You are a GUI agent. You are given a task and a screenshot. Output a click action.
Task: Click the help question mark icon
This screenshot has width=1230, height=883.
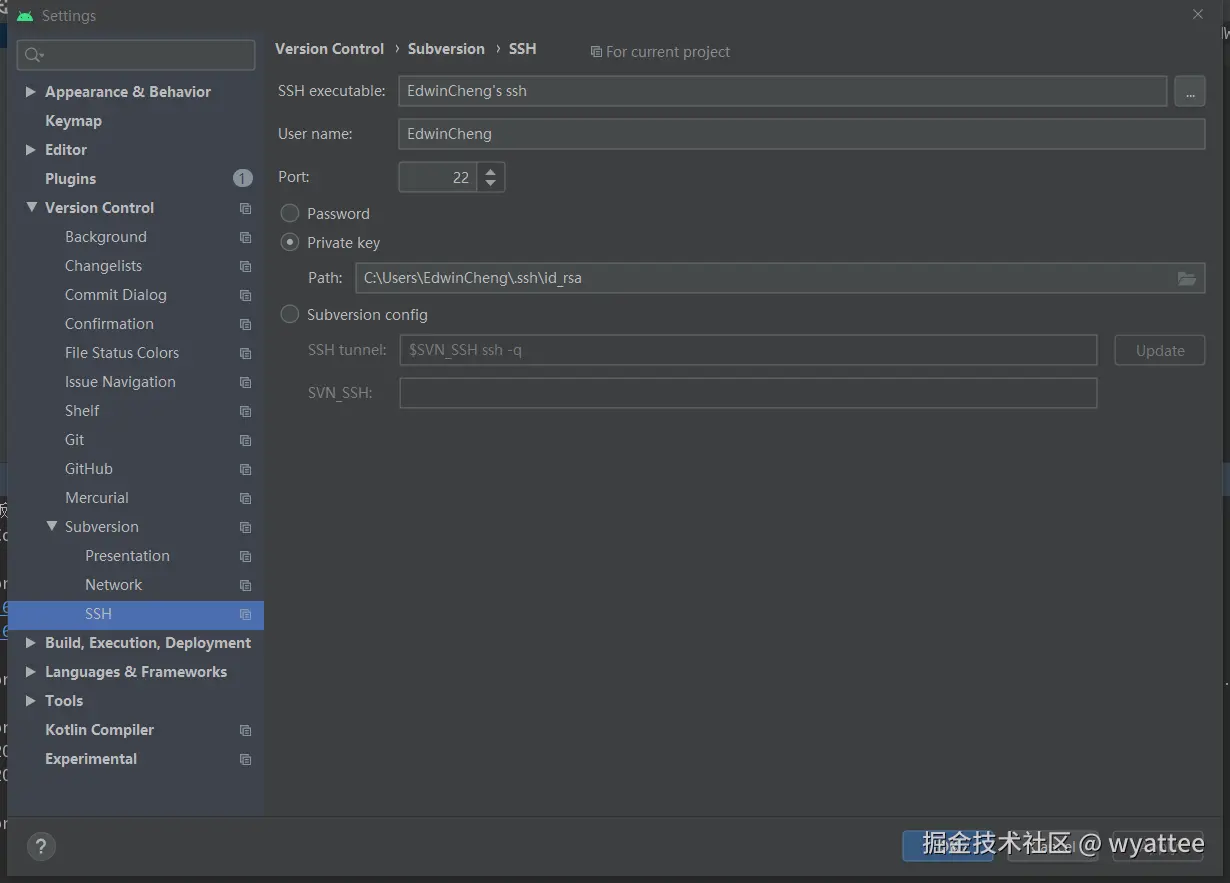(x=41, y=847)
